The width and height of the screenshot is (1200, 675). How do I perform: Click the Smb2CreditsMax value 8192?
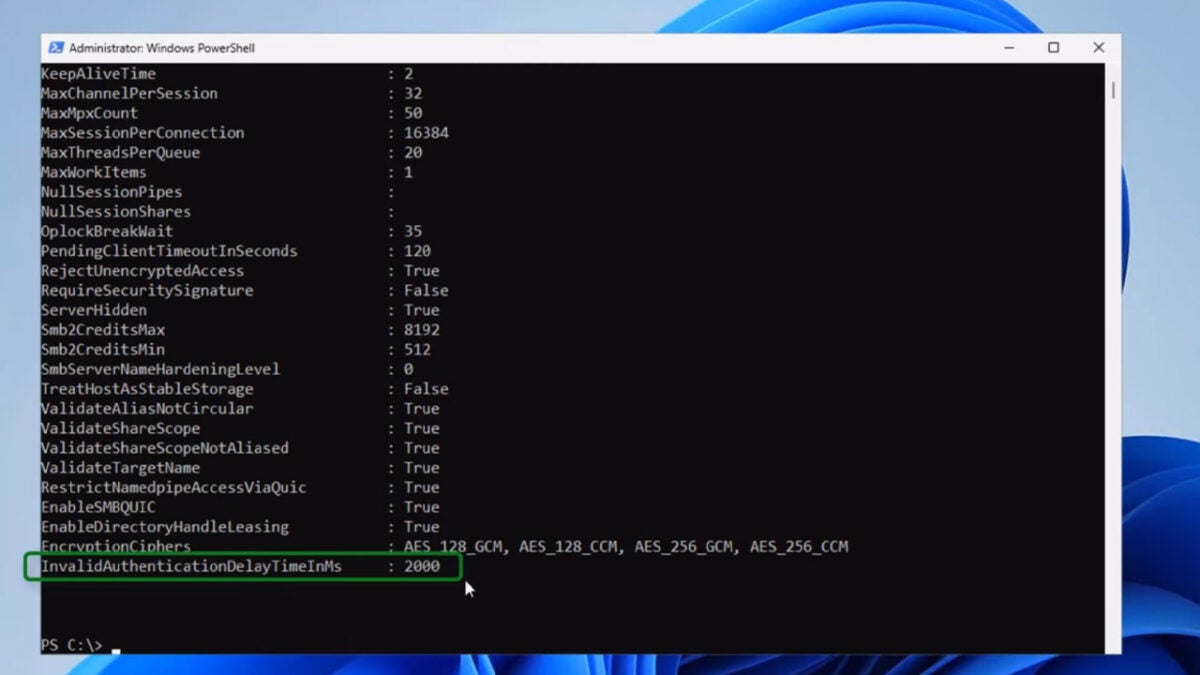pyautogui.click(x=421, y=330)
